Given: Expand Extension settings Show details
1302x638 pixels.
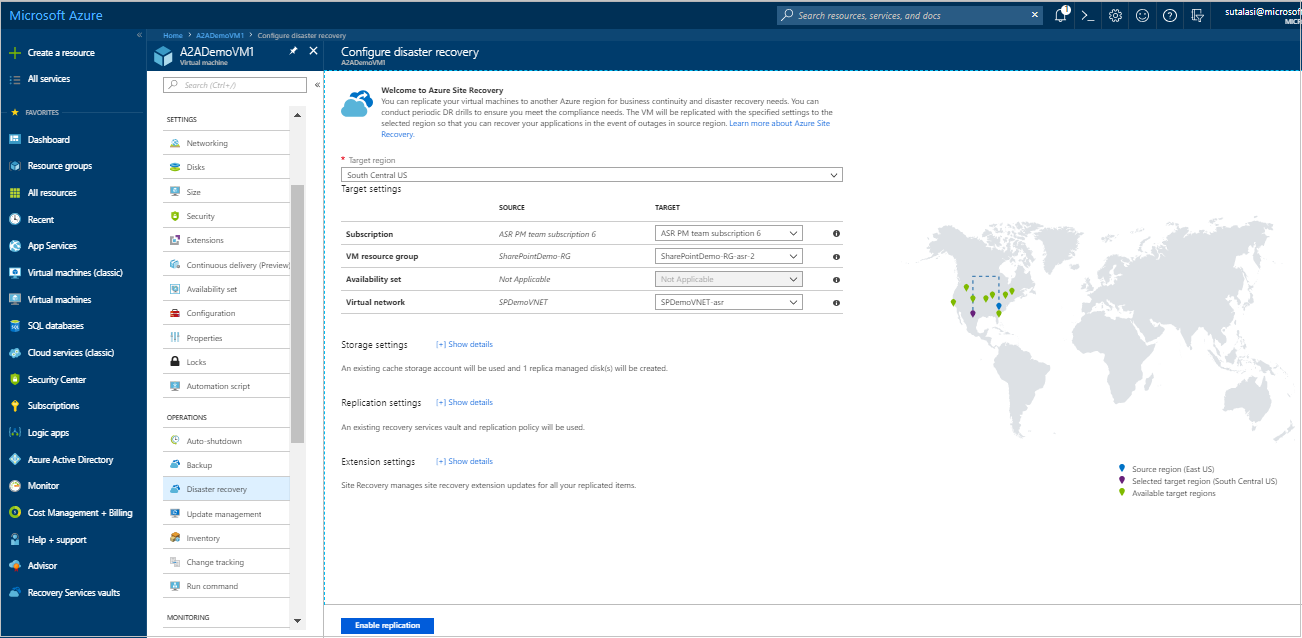Looking at the screenshot, I should (465, 462).
